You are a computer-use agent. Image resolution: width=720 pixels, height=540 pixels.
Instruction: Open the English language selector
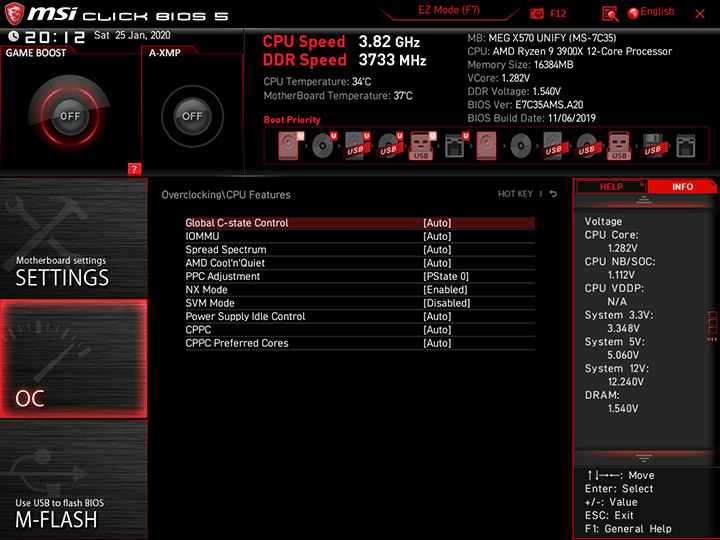pos(651,12)
